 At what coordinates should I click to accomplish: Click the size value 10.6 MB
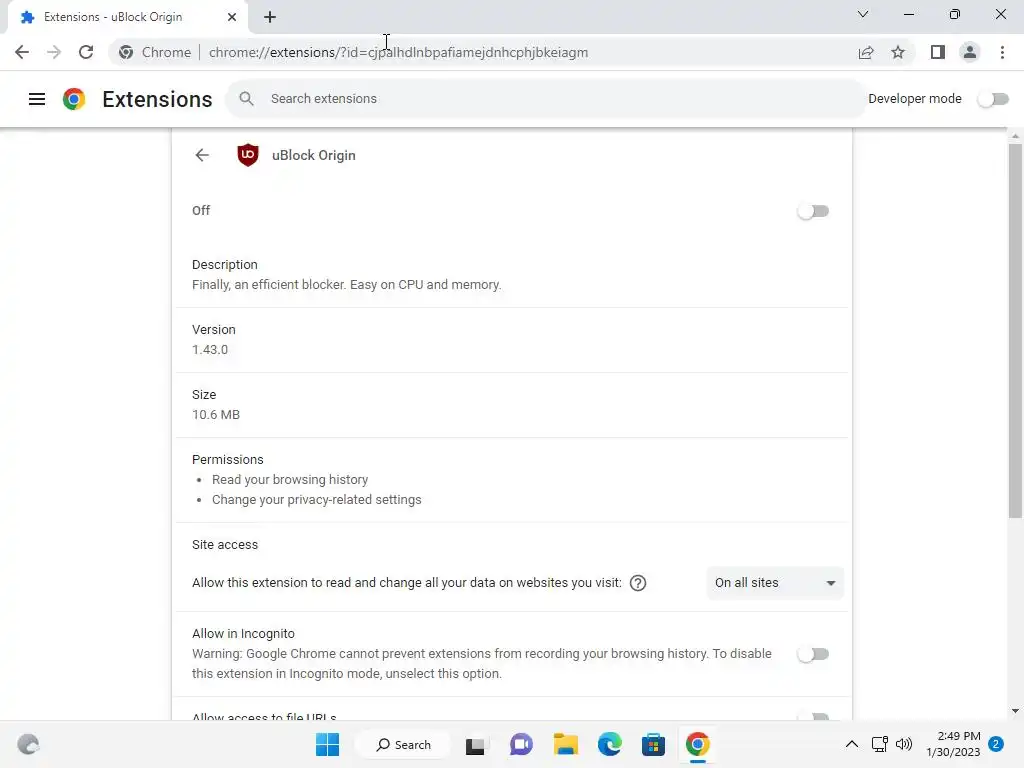tap(216, 415)
